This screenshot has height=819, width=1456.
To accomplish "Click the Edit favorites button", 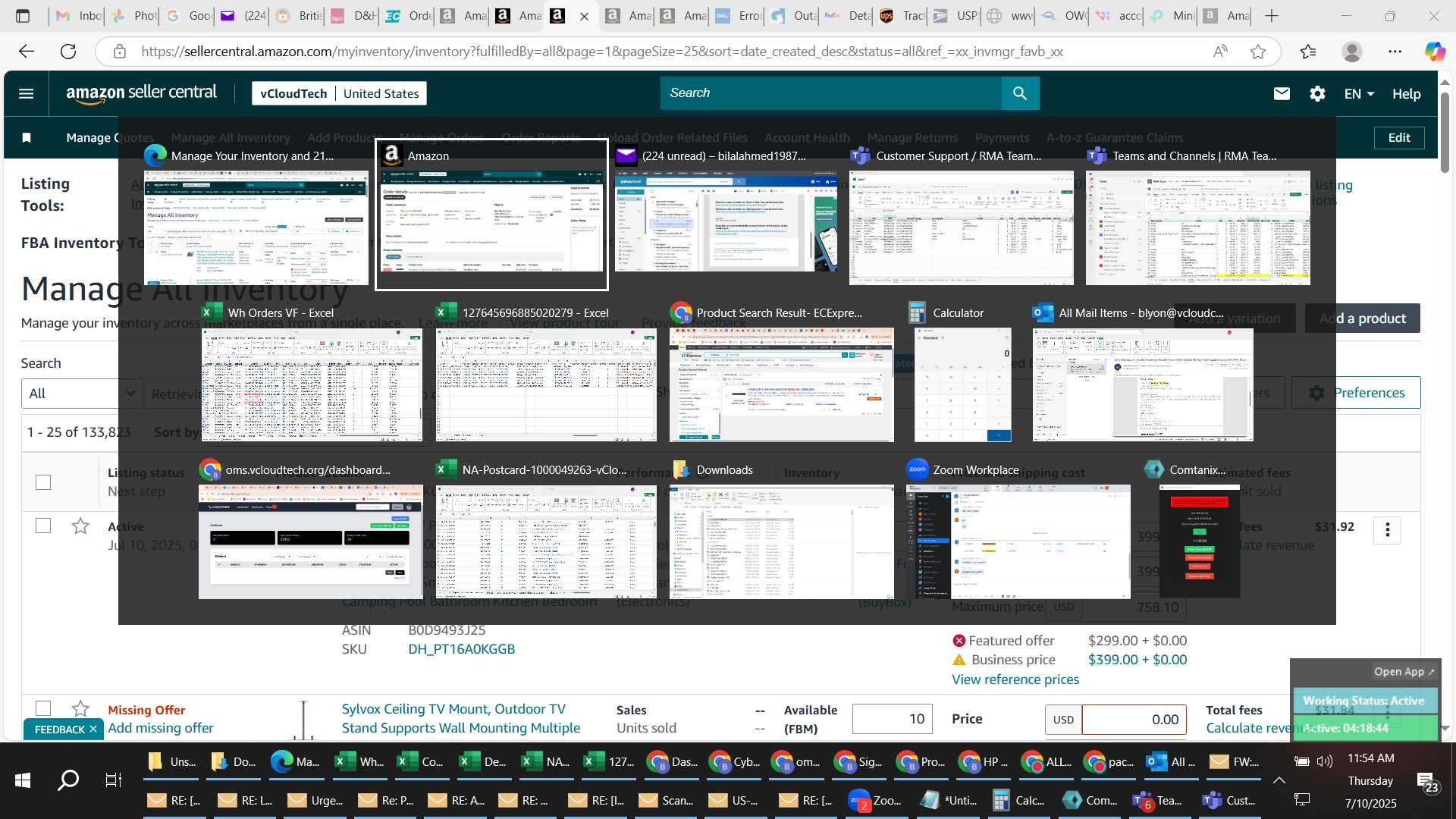I will [1399, 137].
